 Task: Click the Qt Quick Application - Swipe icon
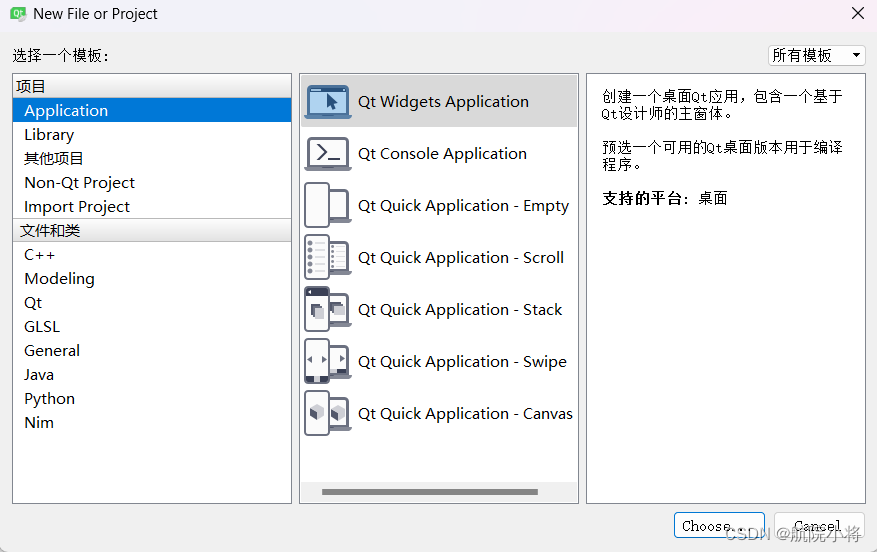(328, 362)
